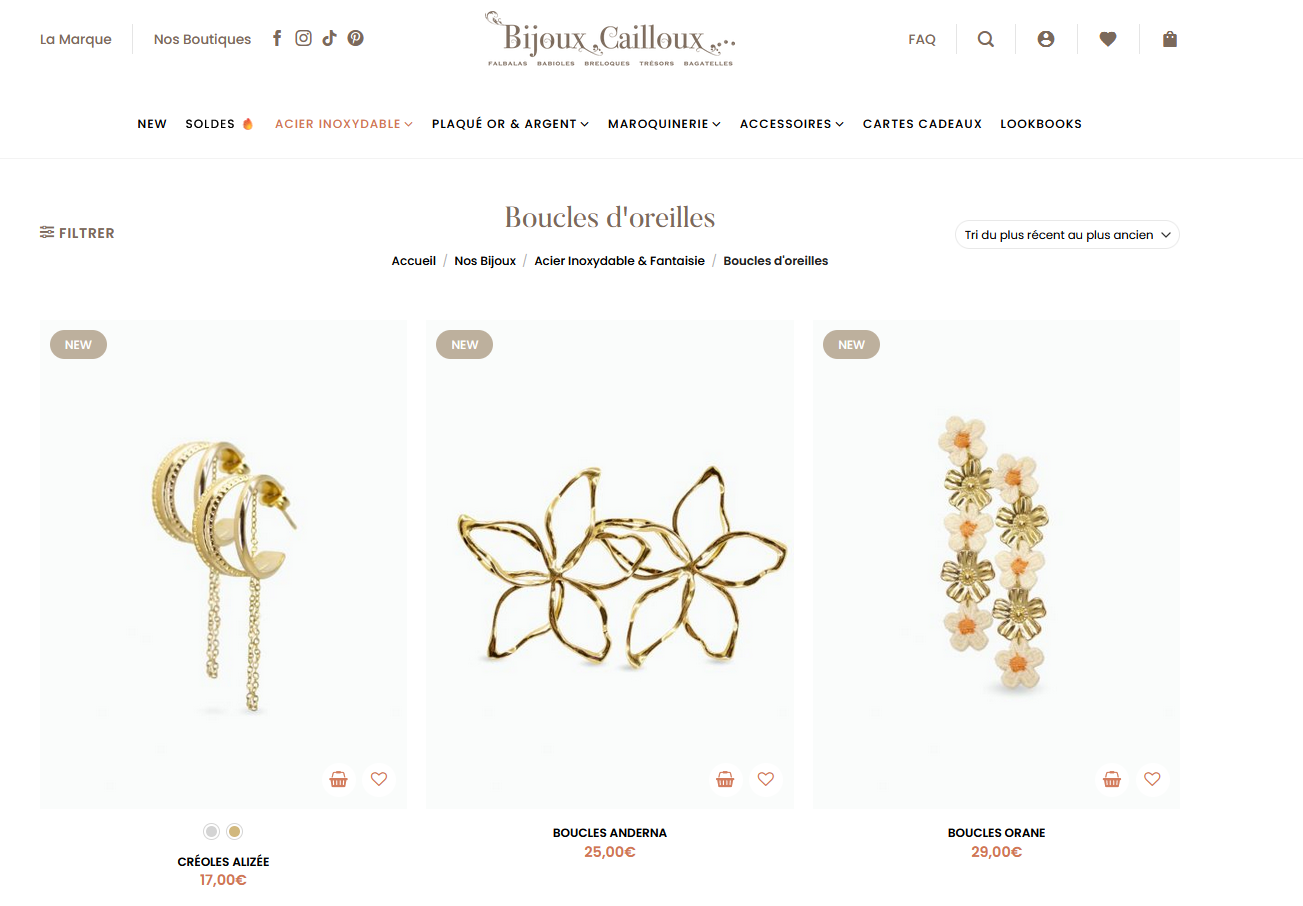Image resolution: width=1303 pixels, height=906 pixels.
Task: Open the TikTok social icon
Action: (x=329, y=39)
